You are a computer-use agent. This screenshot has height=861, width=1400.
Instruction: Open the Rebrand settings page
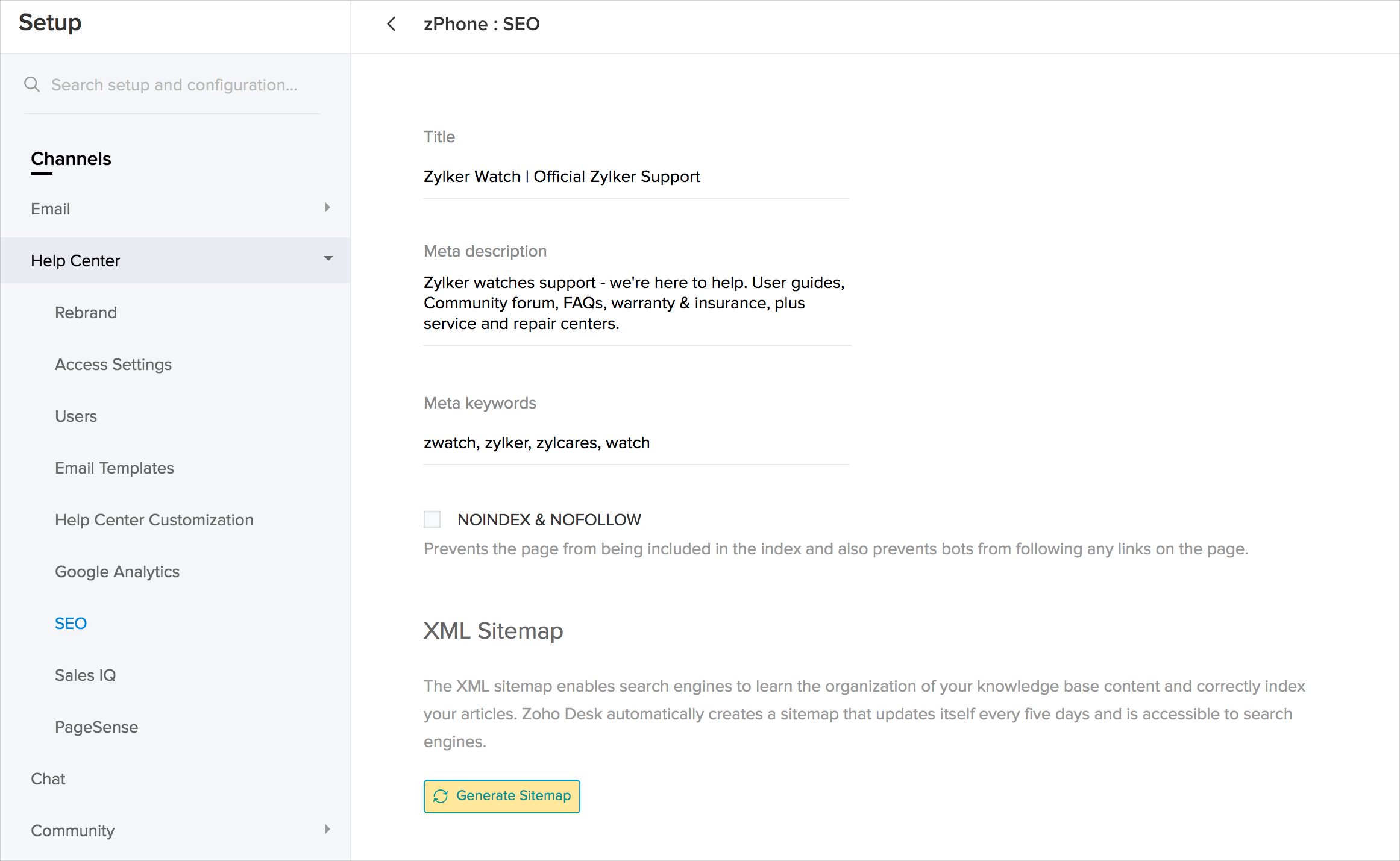[86, 313]
